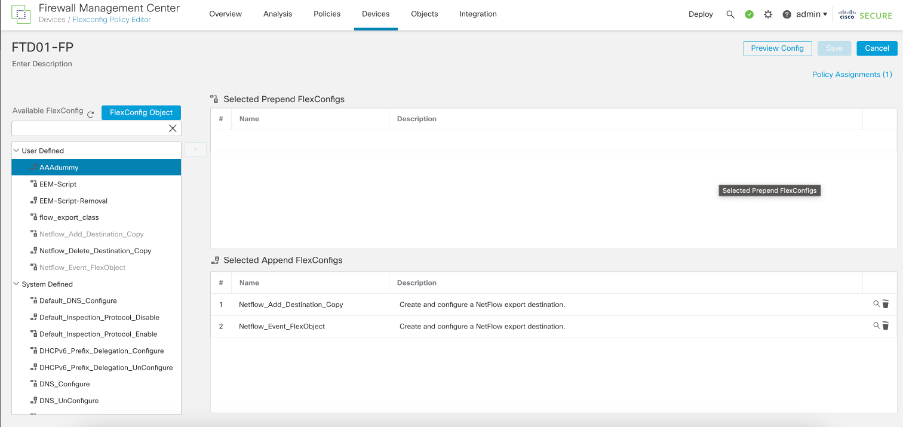Click the green status check icon

coord(749,14)
